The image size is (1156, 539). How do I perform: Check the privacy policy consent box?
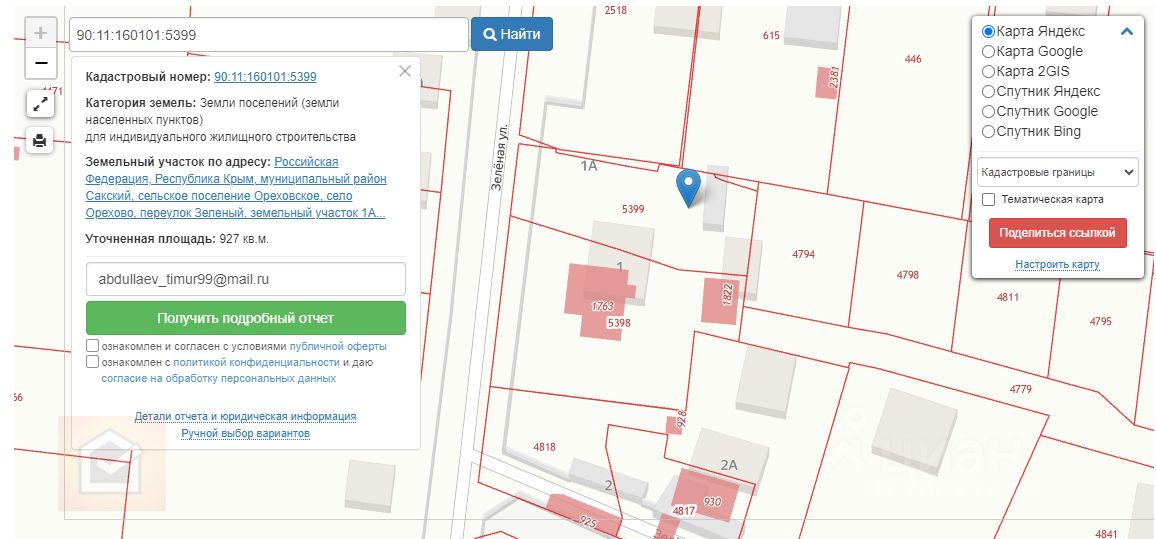pyautogui.click(x=92, y=362)
